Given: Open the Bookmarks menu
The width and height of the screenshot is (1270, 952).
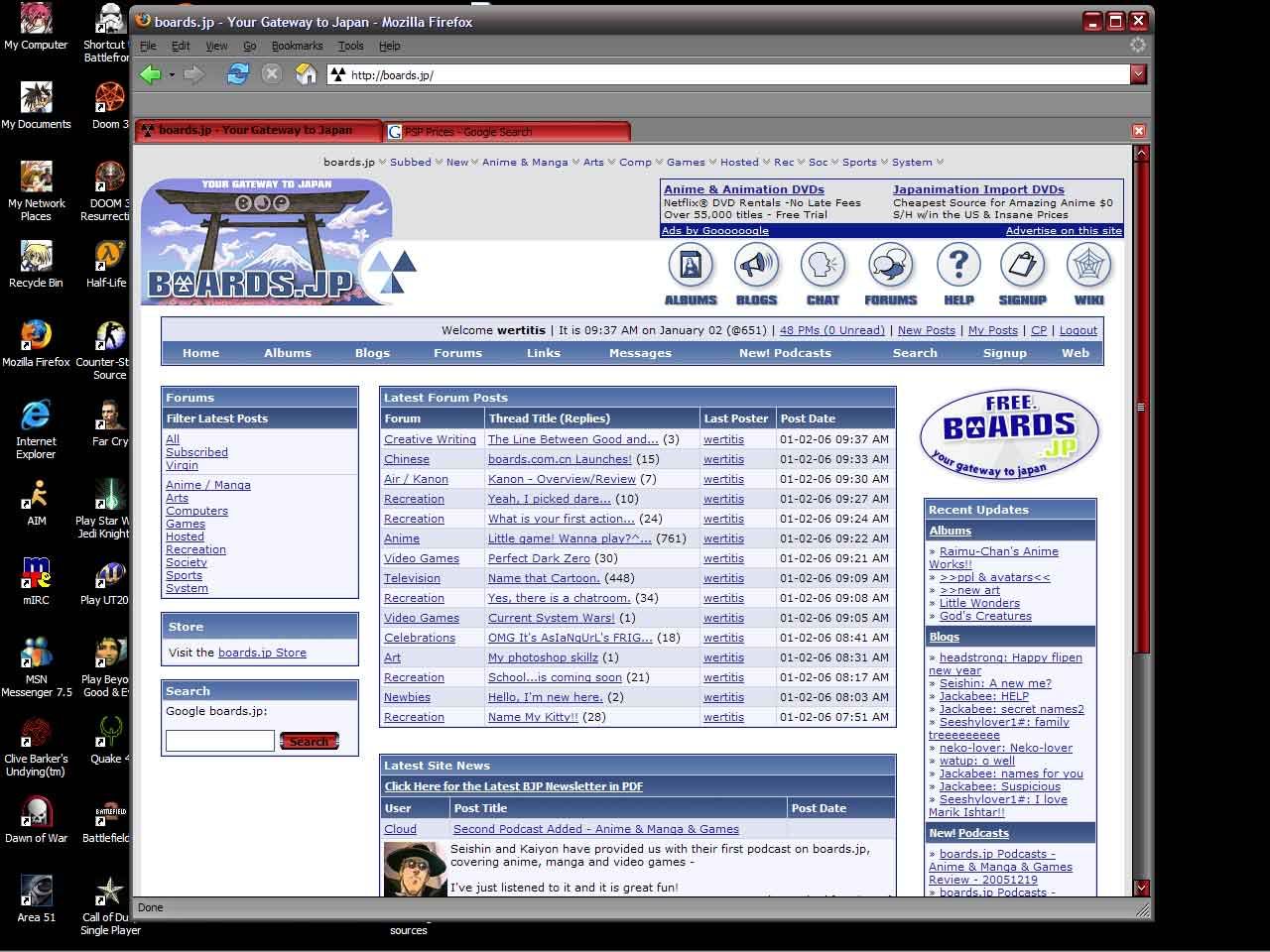Looking at the screenshot, I should [x=297, y=46].
